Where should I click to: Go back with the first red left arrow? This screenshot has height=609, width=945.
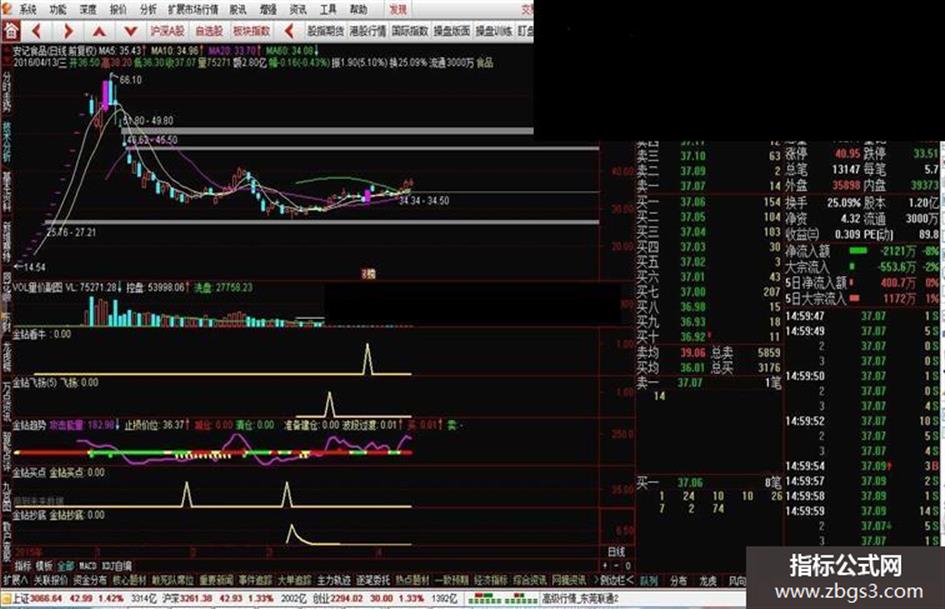(36, 31)
